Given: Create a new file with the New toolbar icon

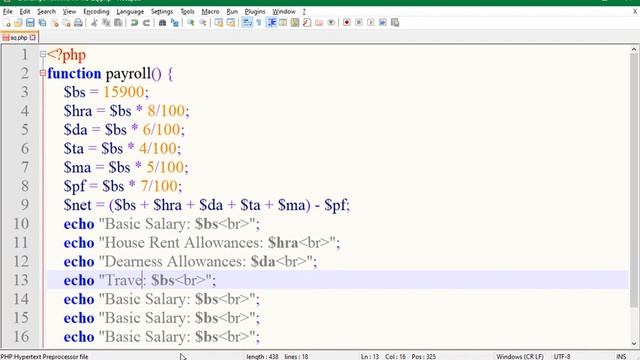Looking at the screenshot, I should (7, 23).
